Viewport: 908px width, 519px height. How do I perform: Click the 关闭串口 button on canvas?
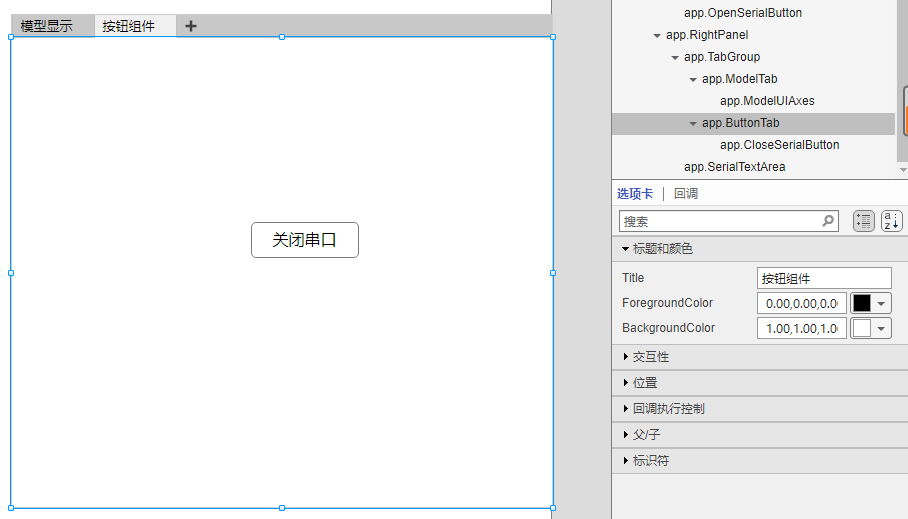pos(305,240)
